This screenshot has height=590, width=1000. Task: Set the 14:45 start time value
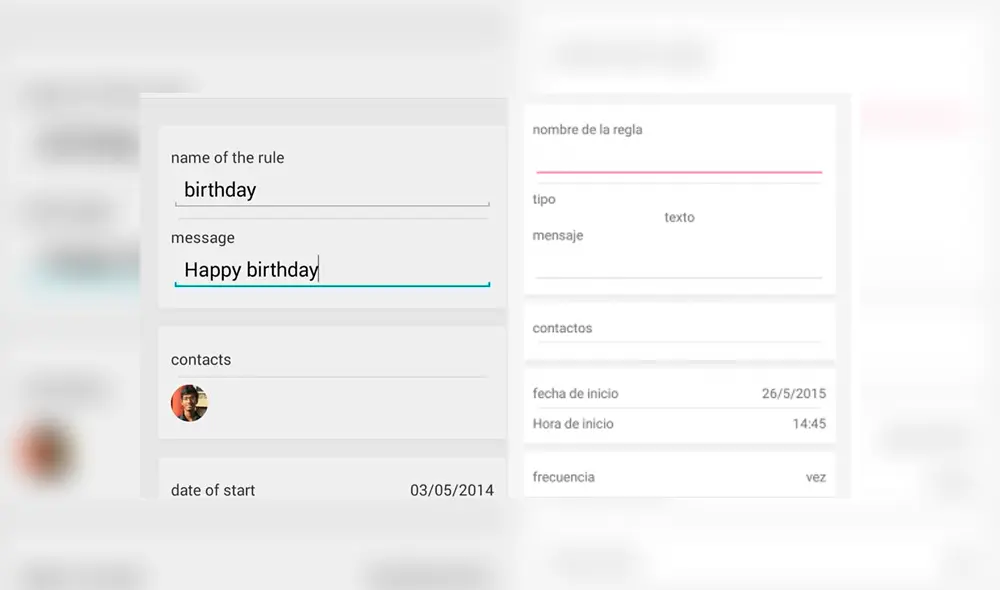tap(809, 424)
